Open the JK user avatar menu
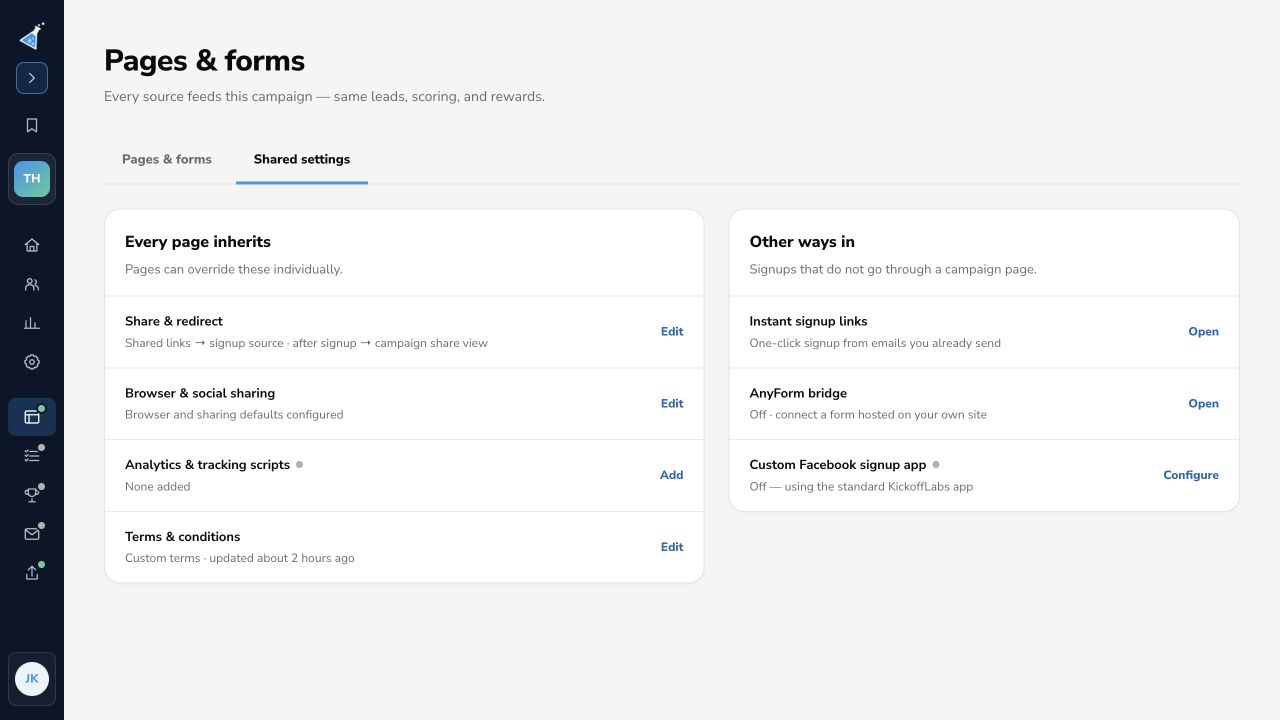 pos(32,679)
